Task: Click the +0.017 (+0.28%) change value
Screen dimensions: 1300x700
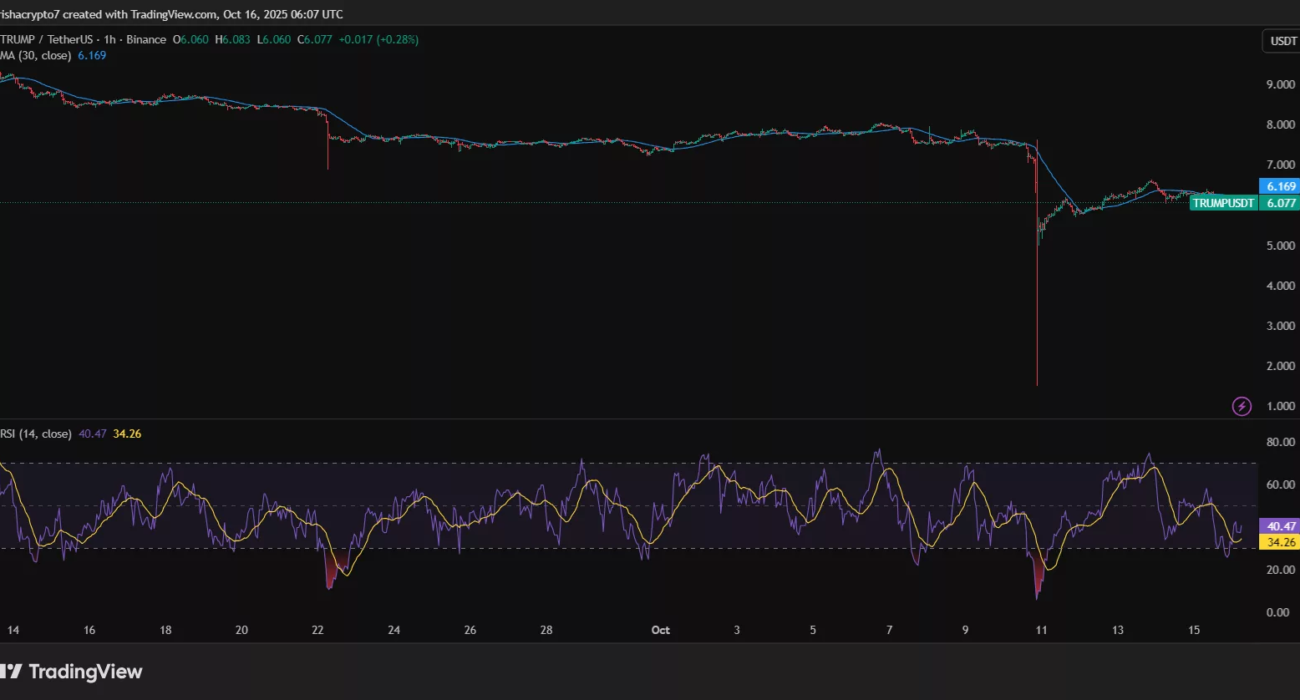Action: [378, 40]
